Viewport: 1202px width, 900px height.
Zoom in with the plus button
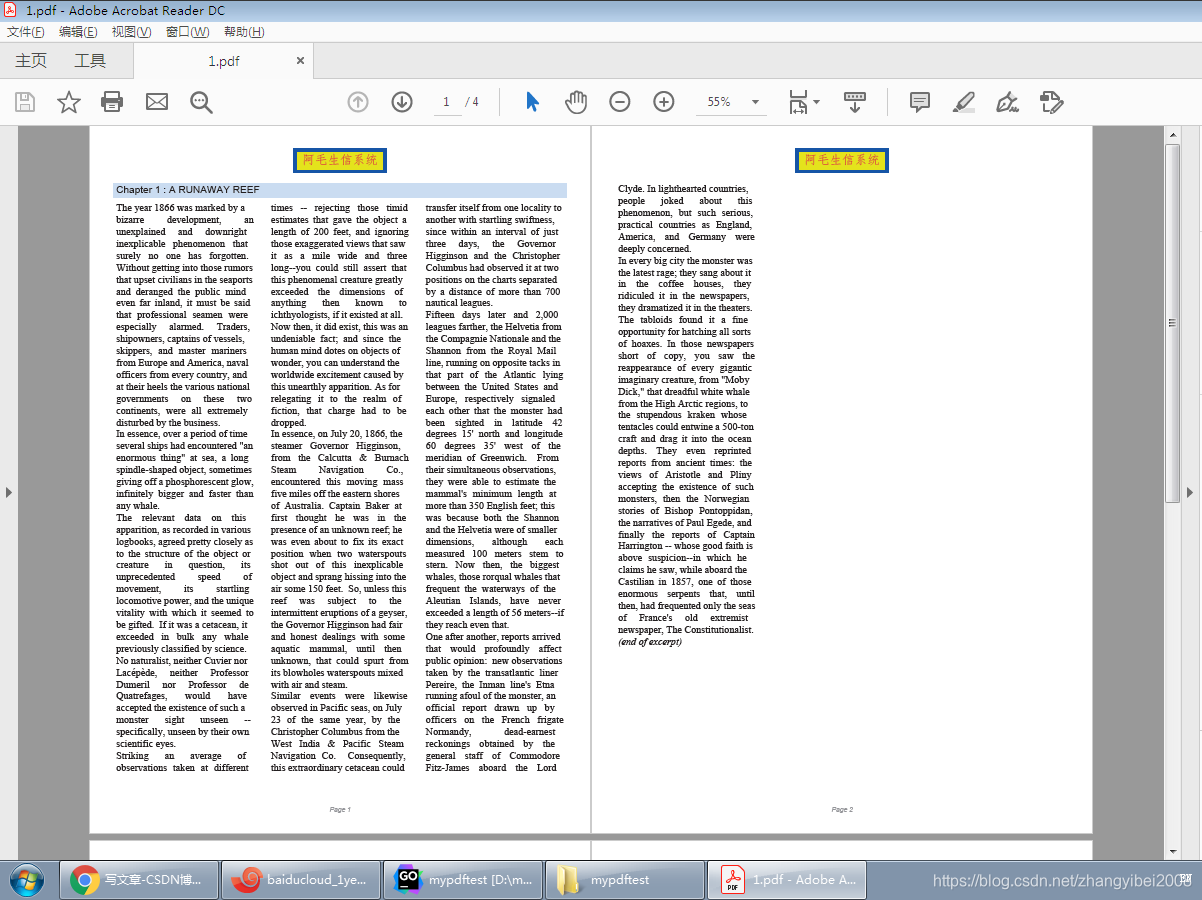[664, 102]
